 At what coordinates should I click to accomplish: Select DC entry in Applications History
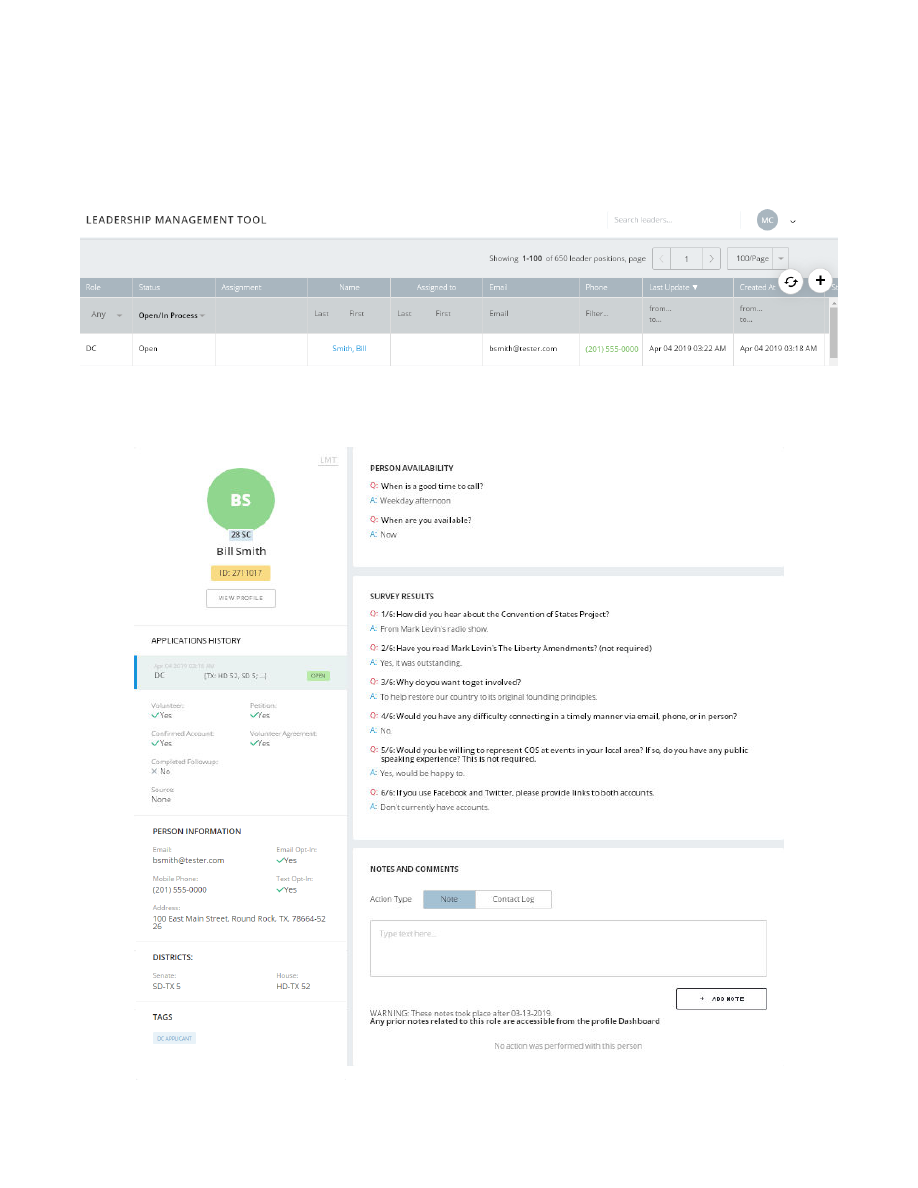click(x=240, y=674)
